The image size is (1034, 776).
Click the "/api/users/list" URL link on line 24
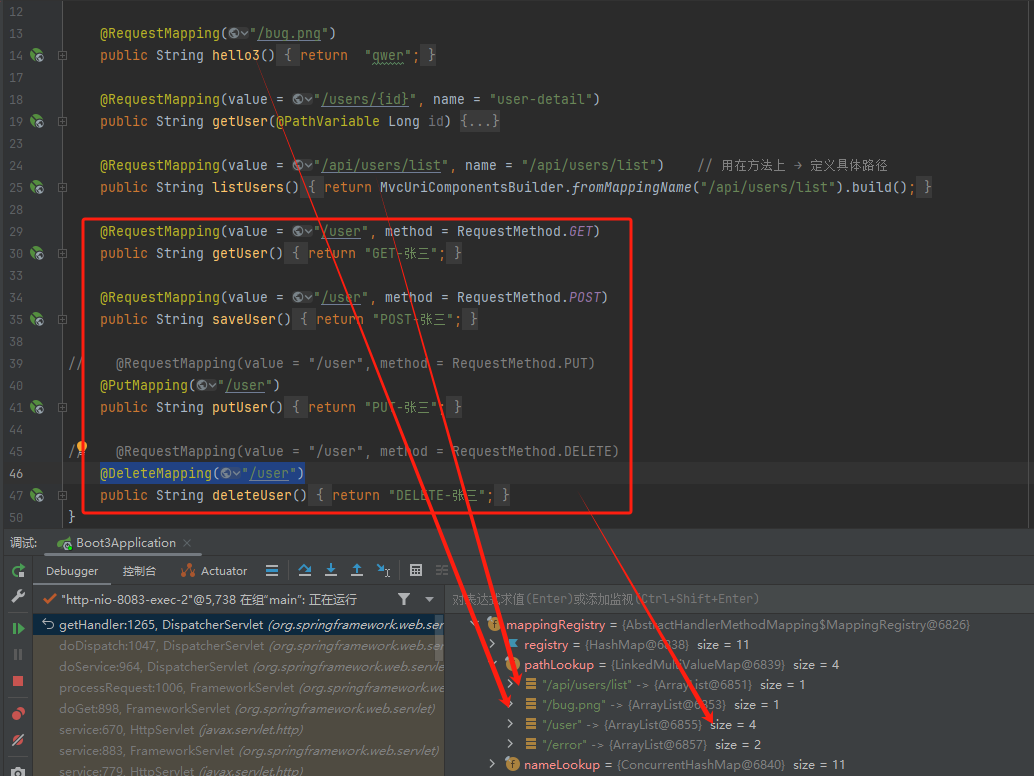point(381,165)
